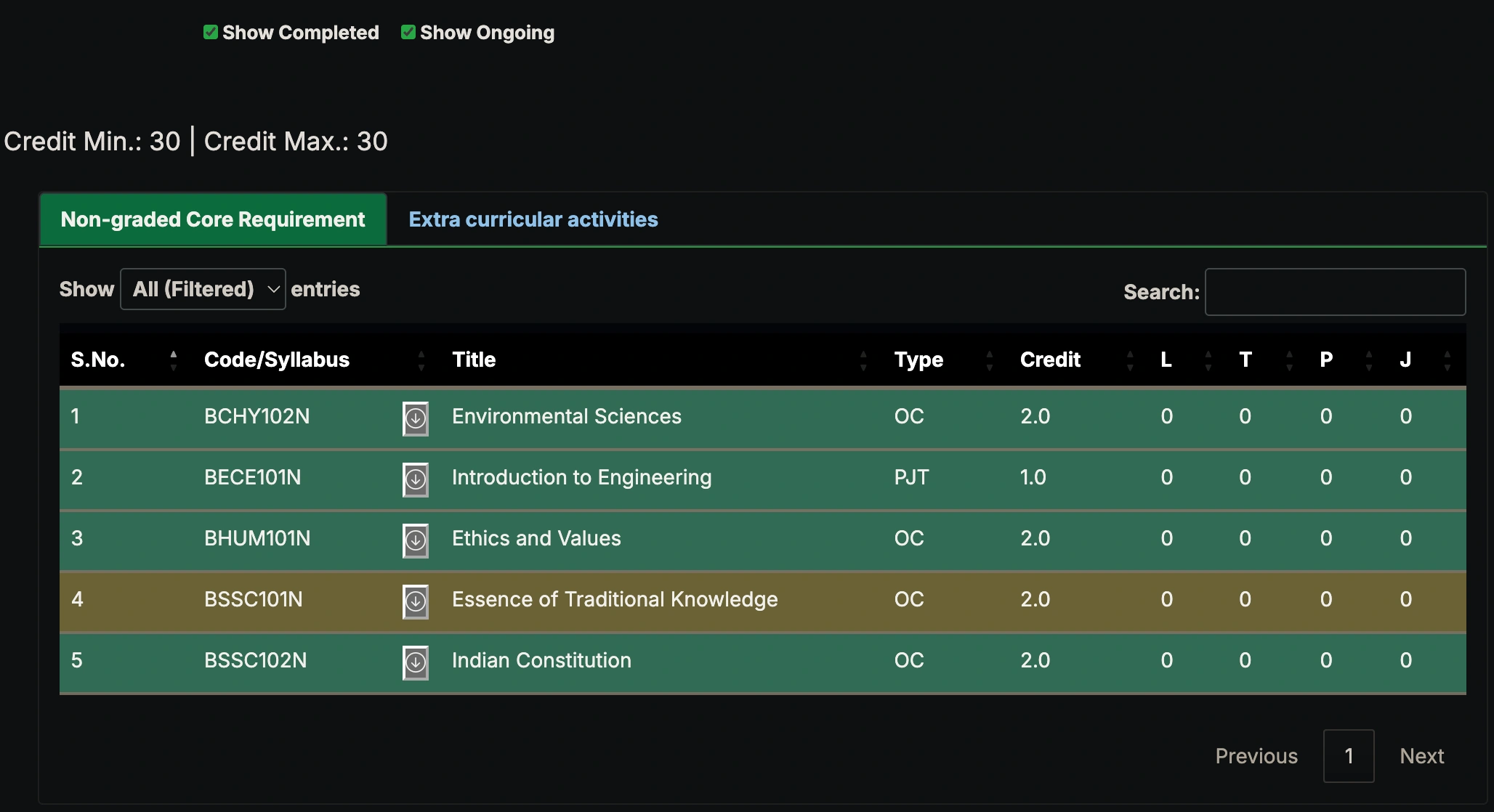This screenshot has height=812, width=1494.
Task: Sort table by Title column arrows
Action: coord(863,360)
